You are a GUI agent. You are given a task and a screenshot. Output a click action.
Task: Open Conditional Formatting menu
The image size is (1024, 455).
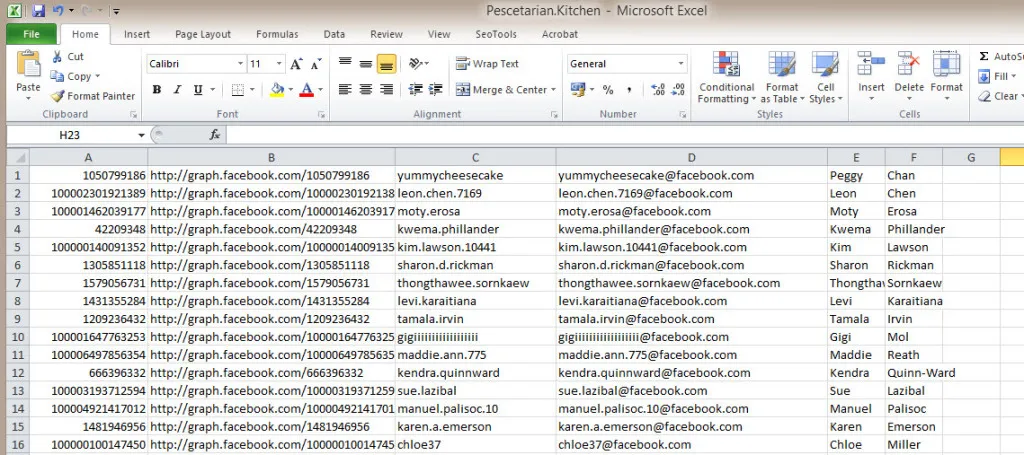[x=726, y=78]
